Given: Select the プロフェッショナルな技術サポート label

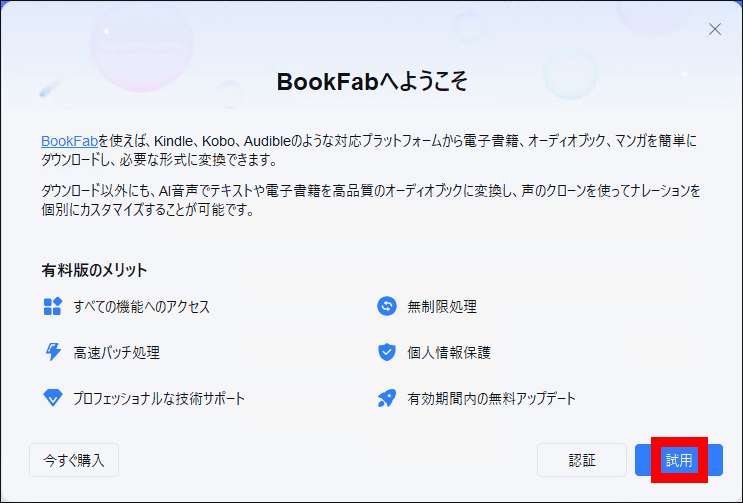Looking at the screenshot, I should click(x=158, y=399).
